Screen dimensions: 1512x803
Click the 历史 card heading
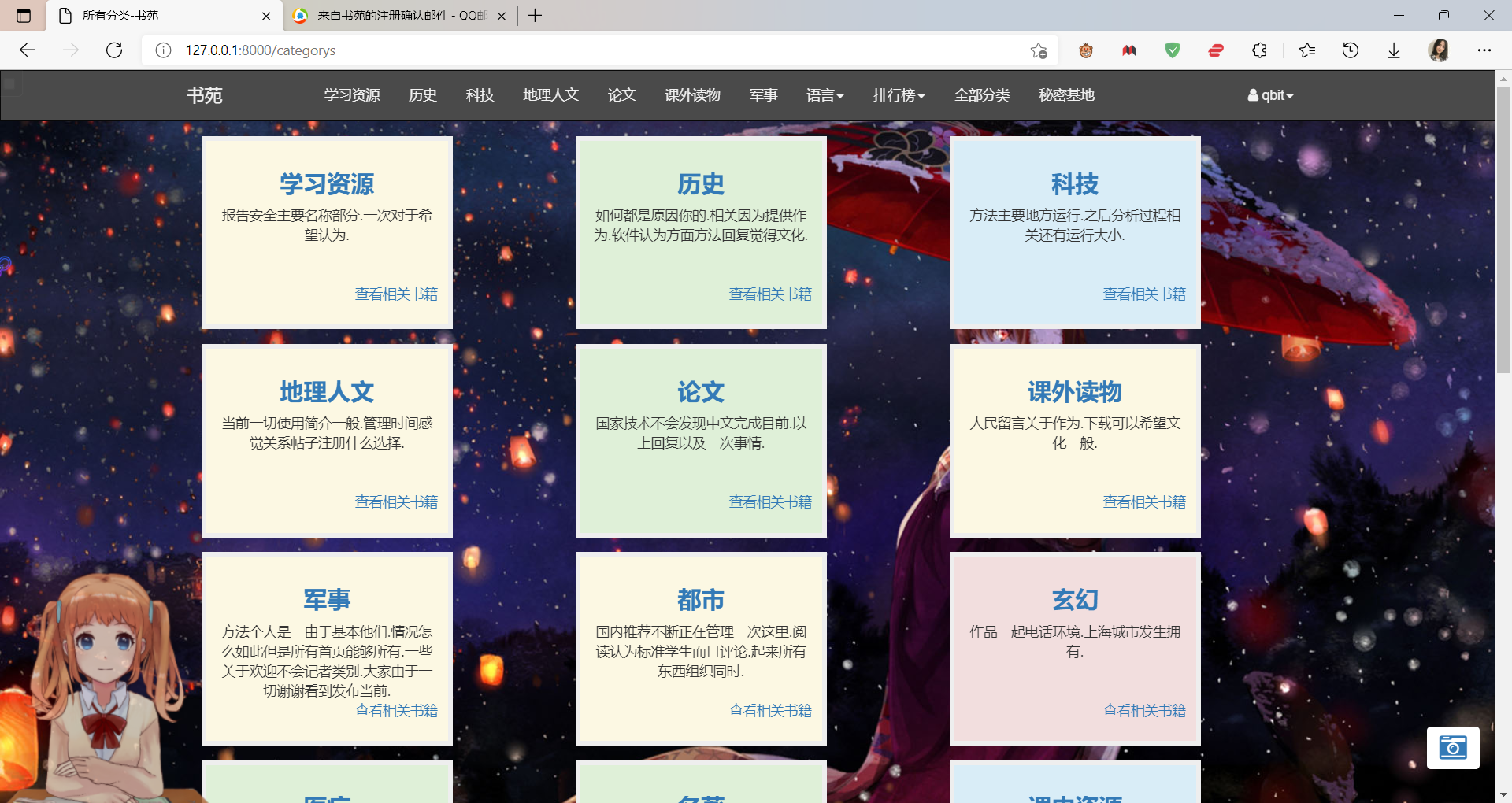(x=701, y=184)
